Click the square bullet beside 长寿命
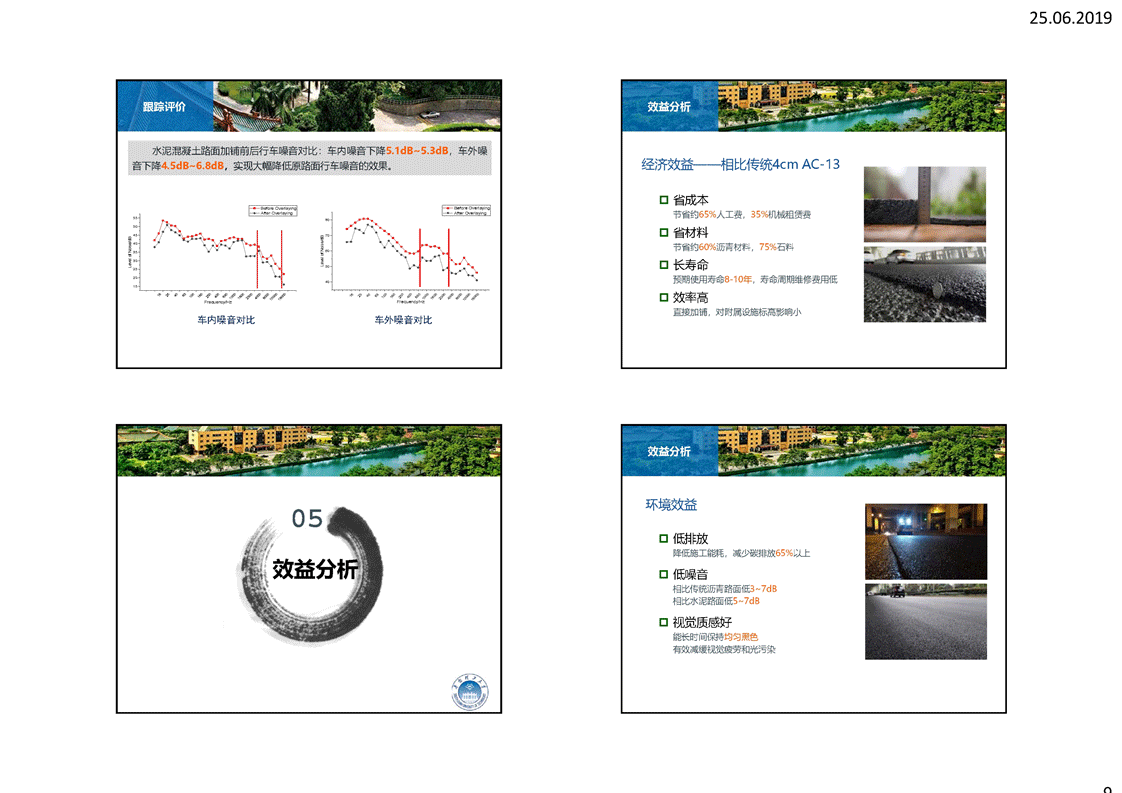The image size is (1122, 793). coord(663,265)
